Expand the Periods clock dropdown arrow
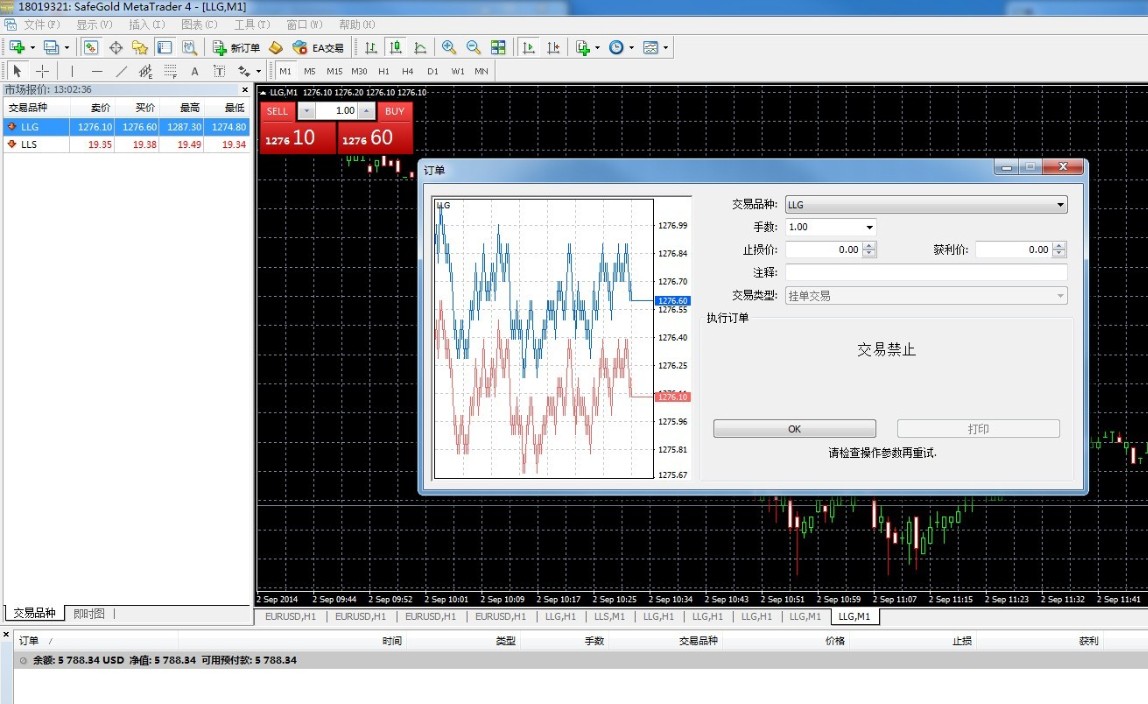Screen dimensions: 1148x704 tap(631, 48)
